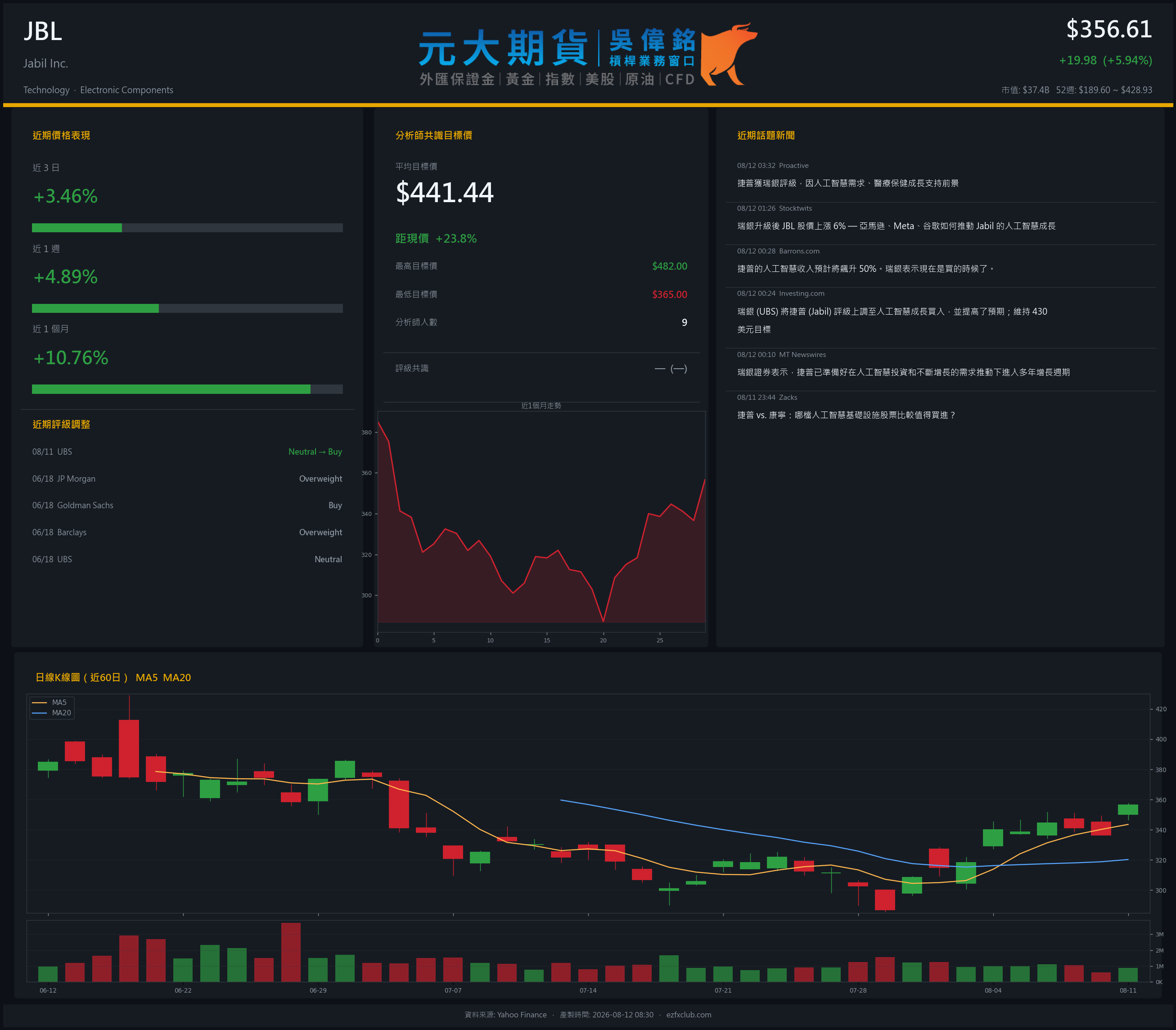Click the 近期話題新聞 heading
The width and height of the screenshot is (1176, 1030).
click(x=766, y=135)
